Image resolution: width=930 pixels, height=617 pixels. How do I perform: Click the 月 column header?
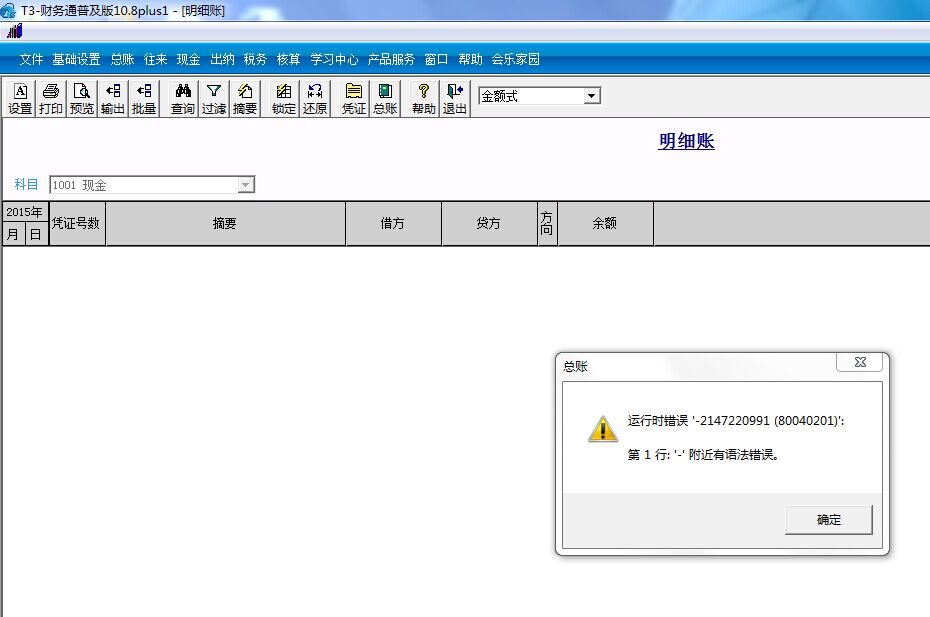point(12,234)
